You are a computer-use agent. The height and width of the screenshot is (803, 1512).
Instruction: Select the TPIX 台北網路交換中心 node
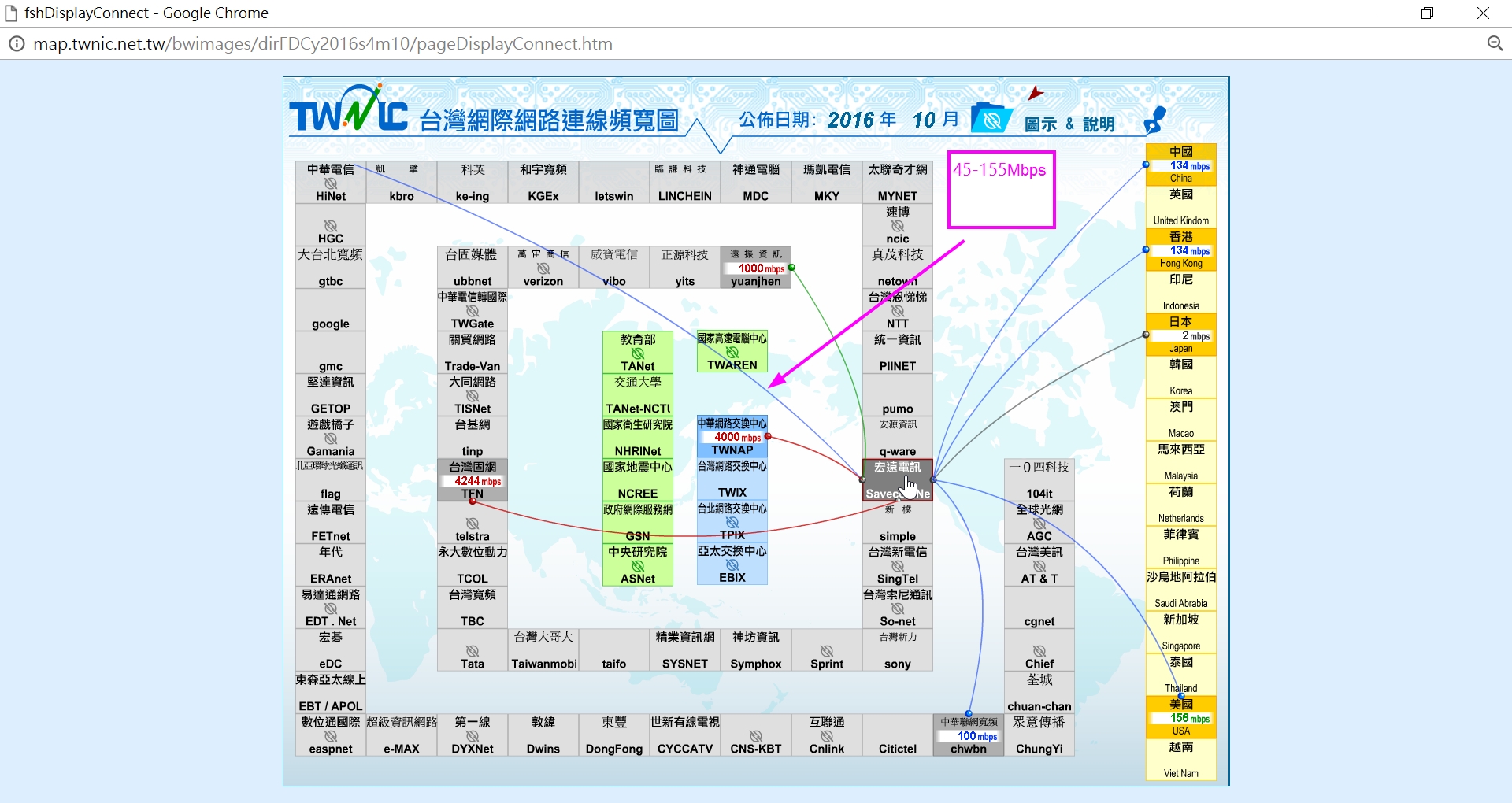732,522
